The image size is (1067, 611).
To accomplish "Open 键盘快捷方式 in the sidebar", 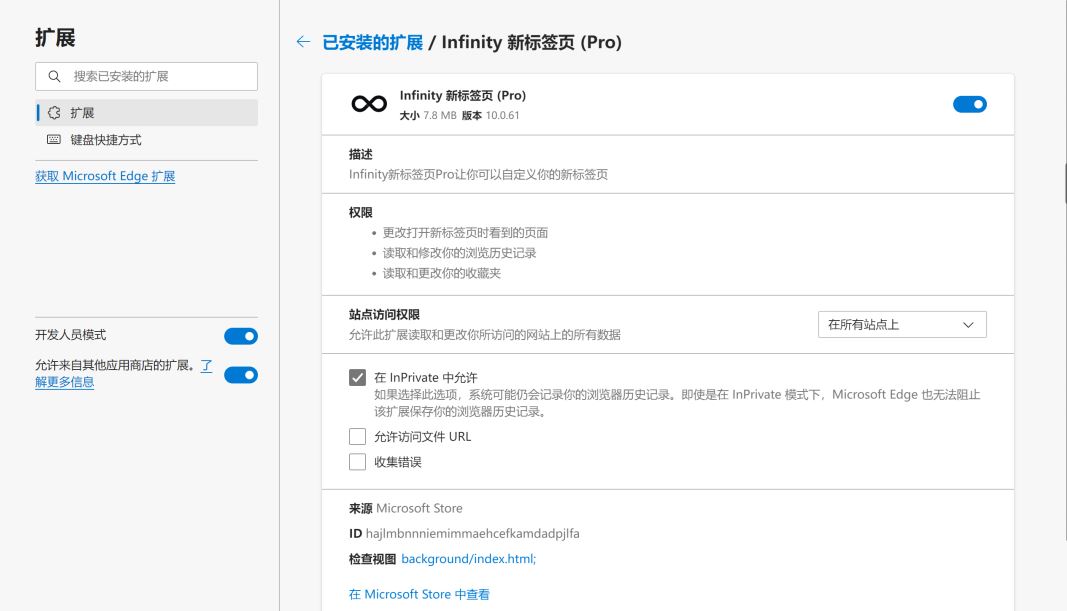I will pos(146,139).
